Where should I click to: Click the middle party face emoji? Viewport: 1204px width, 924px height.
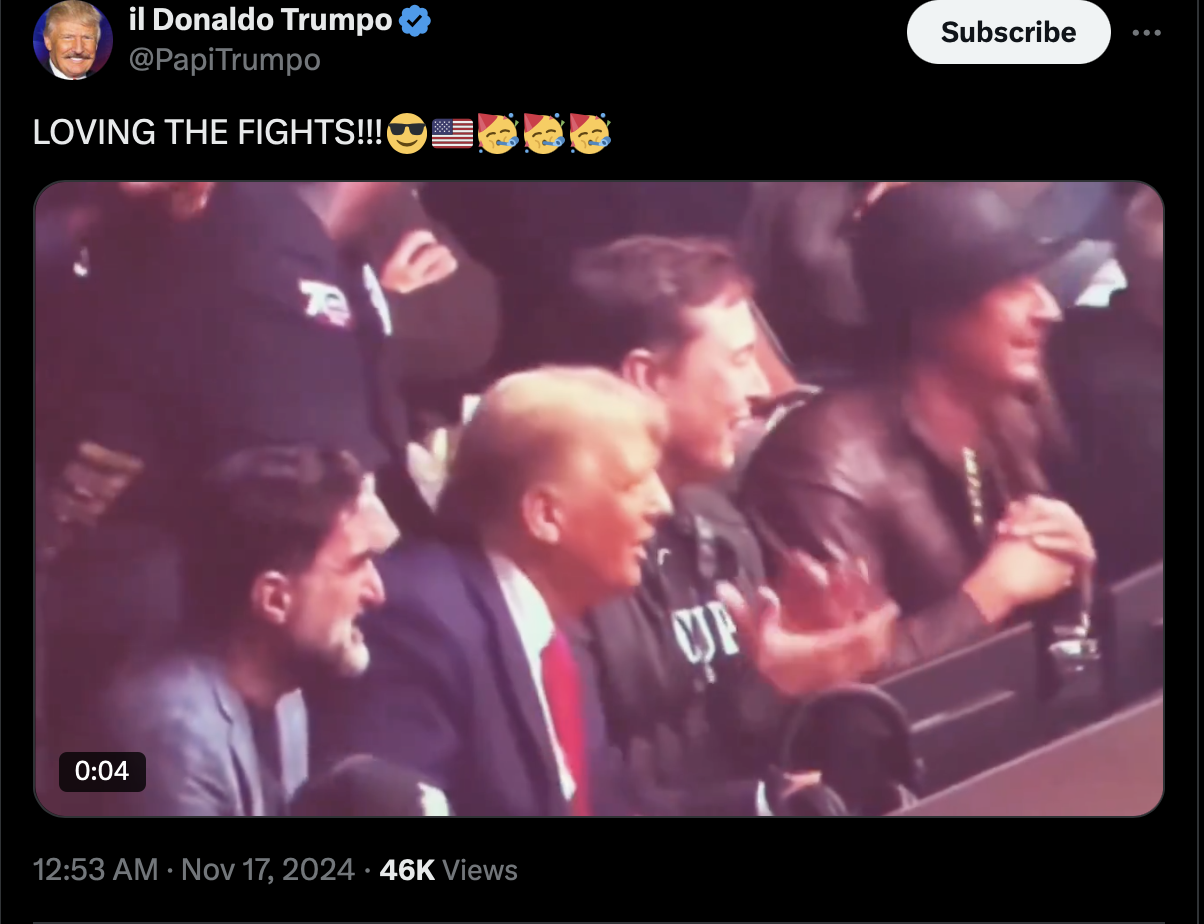coord(543,133)
